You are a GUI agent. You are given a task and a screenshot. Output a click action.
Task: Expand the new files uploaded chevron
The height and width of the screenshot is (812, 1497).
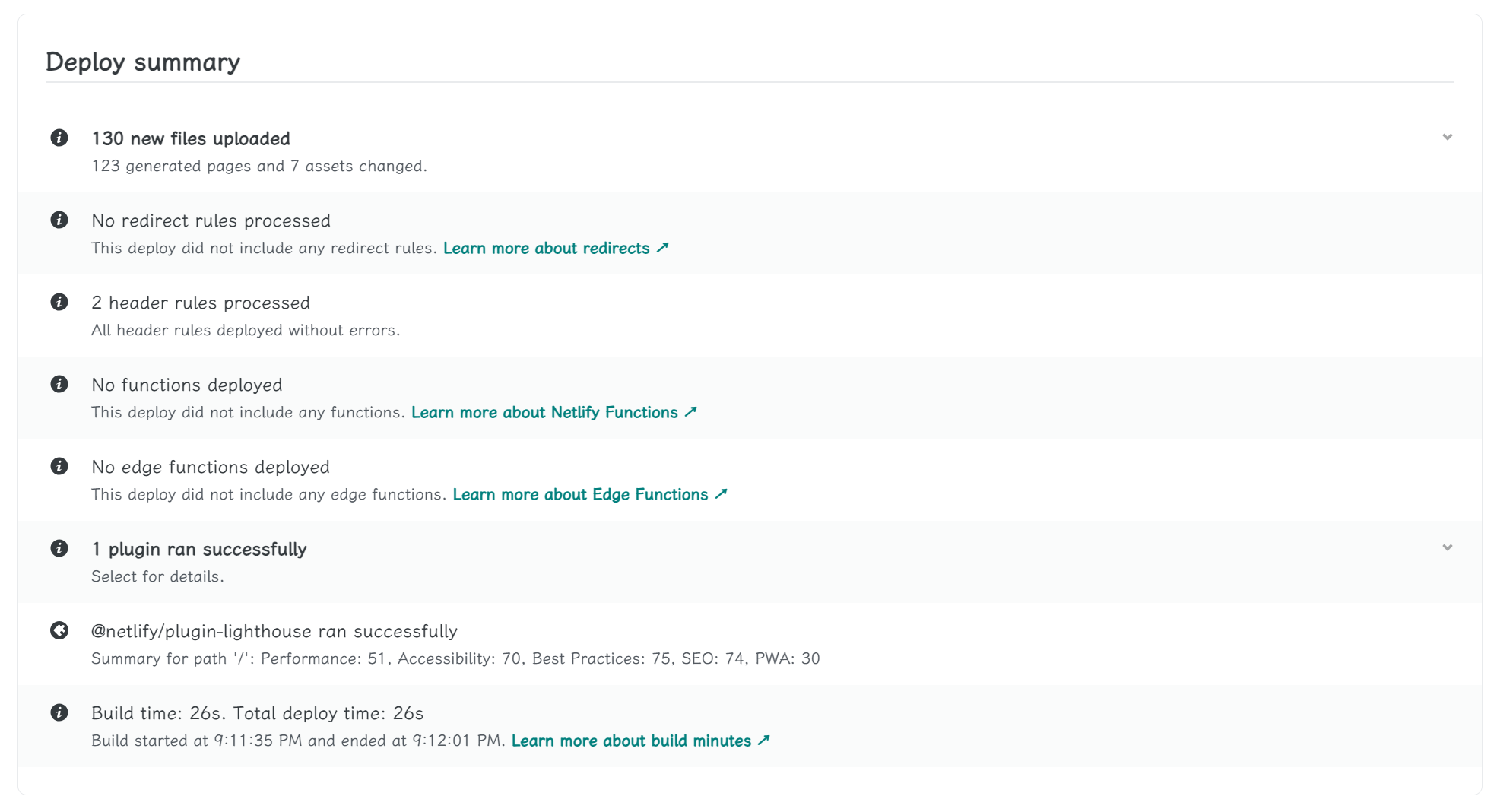coord(1447,138)
